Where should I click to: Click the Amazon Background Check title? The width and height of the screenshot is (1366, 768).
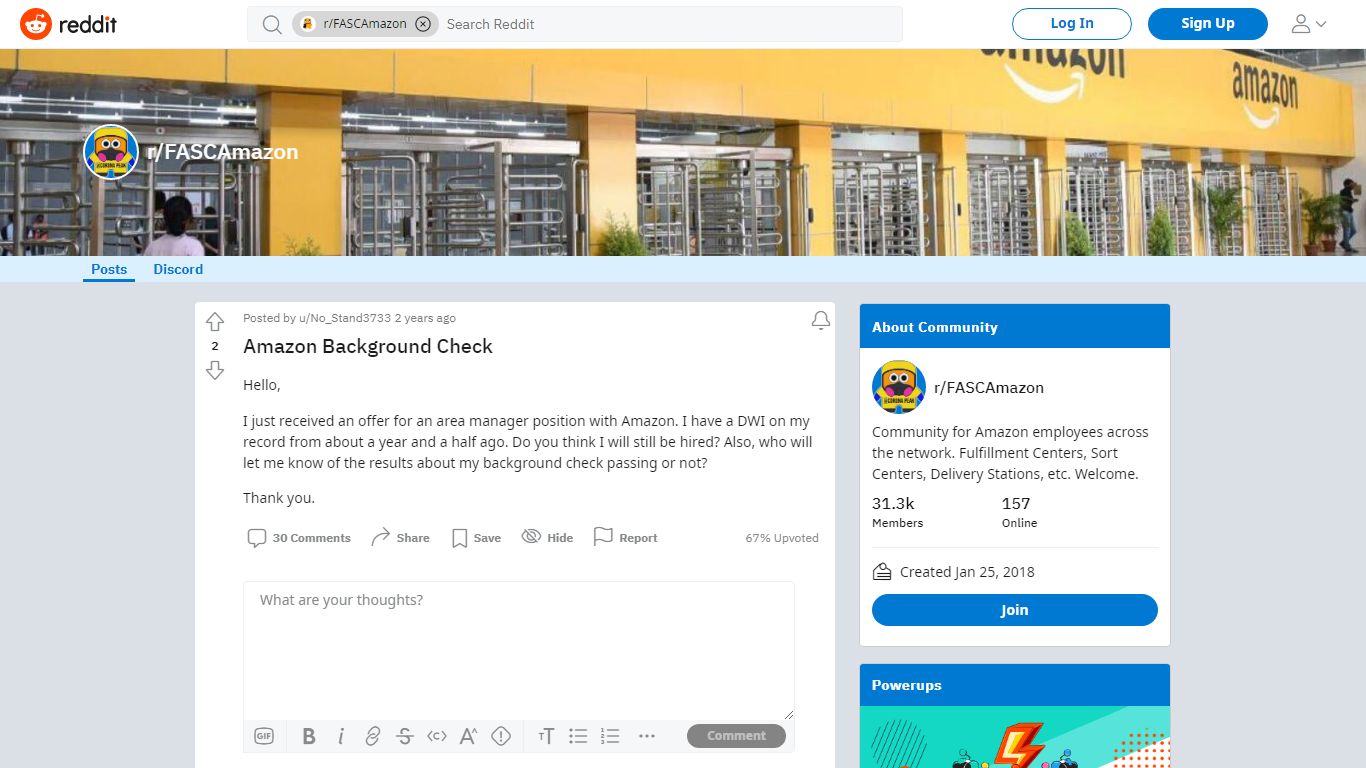[x=368, y=347]
